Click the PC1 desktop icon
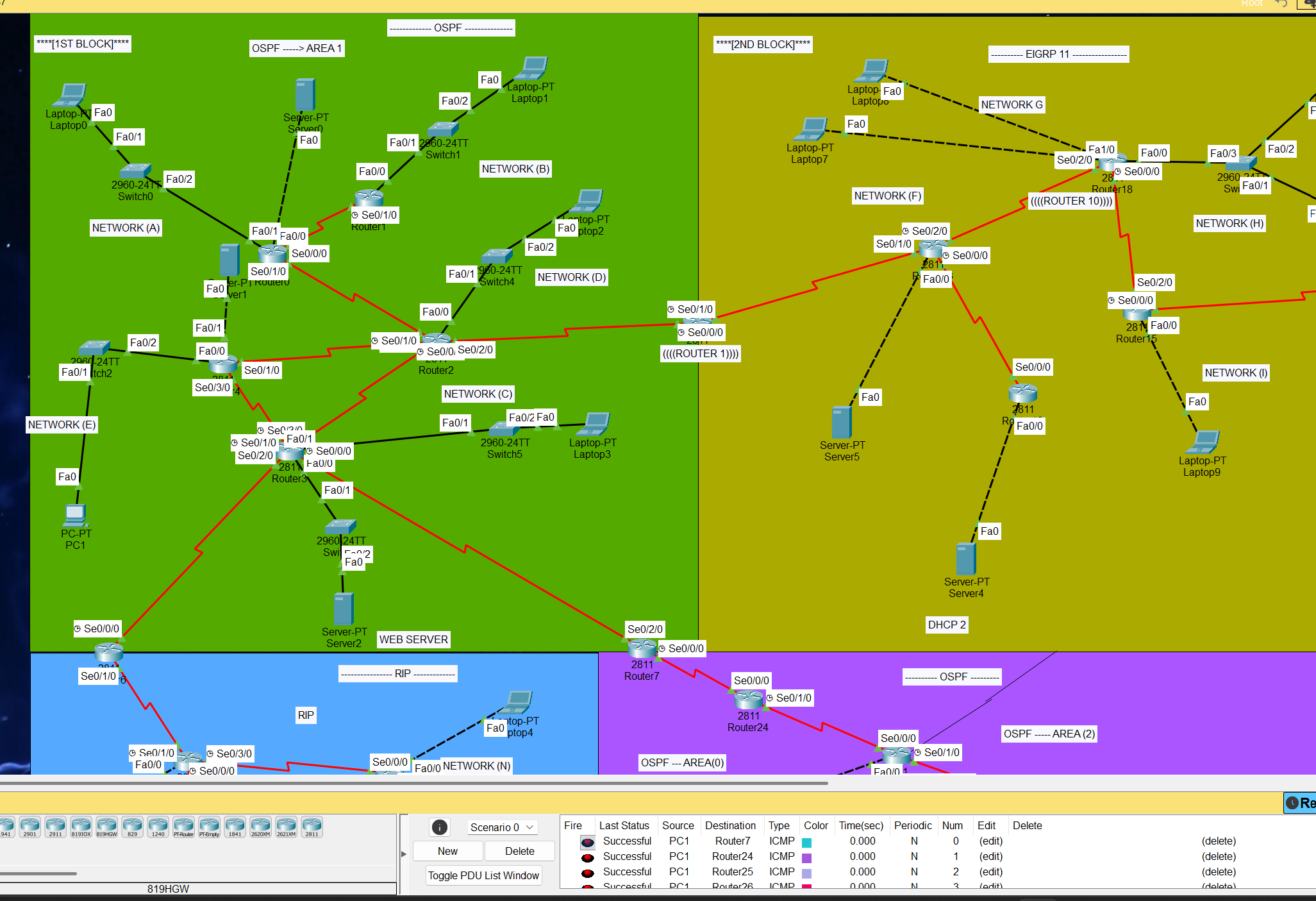The image size is (1316, 901). (75, 515)
